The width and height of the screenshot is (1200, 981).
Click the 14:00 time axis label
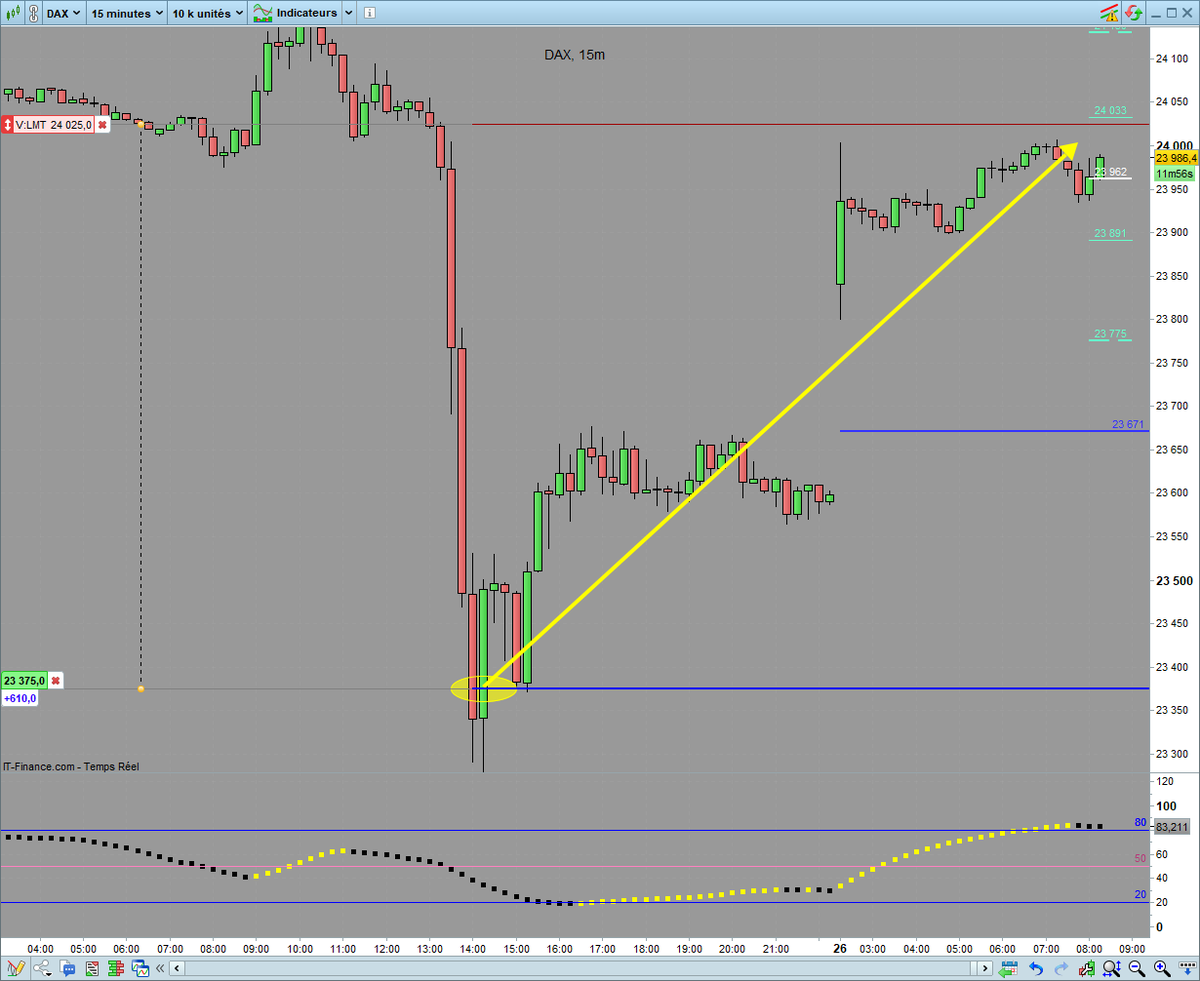[x=472, y=948]
